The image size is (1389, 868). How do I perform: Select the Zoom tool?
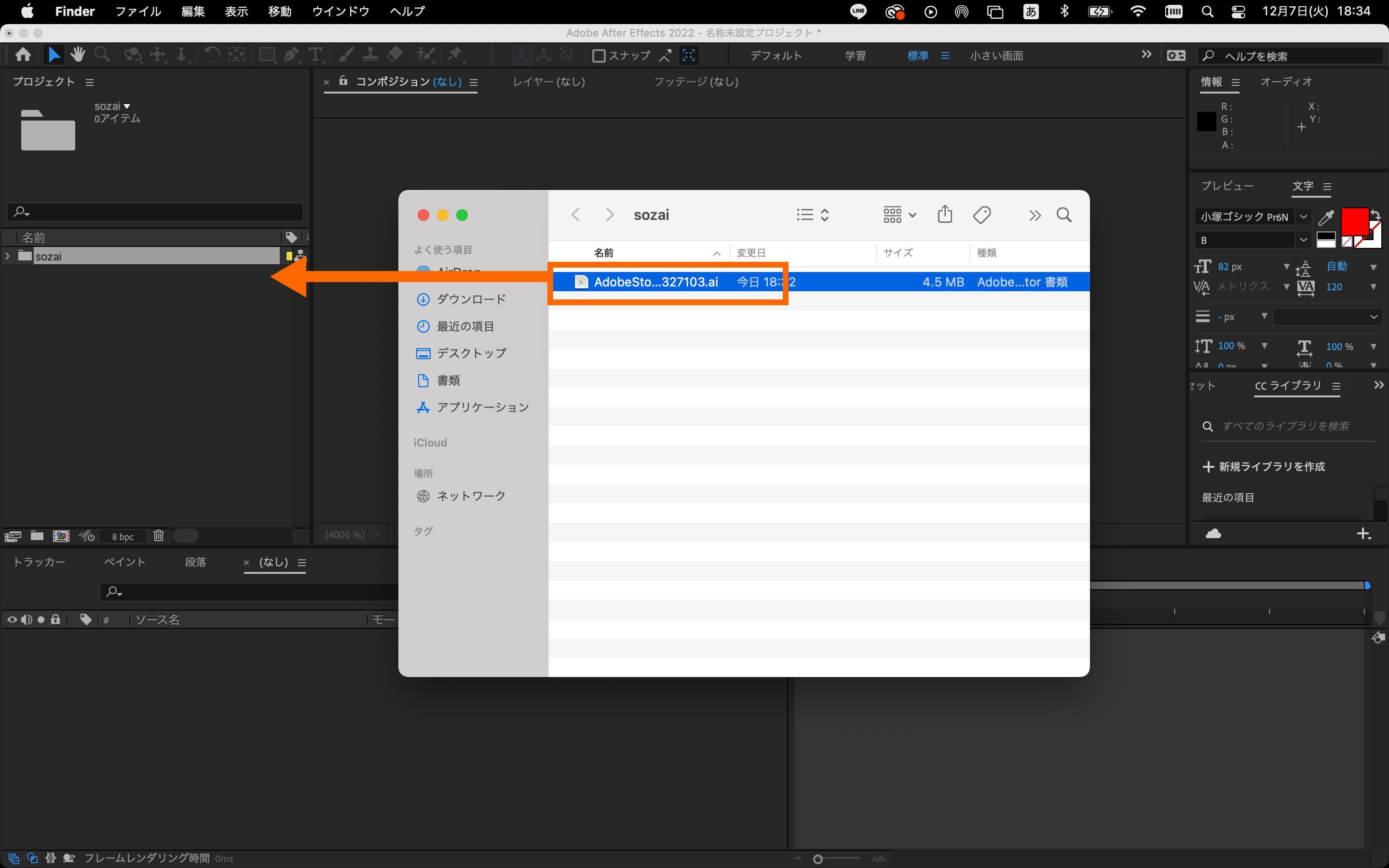tap(102, 55)
